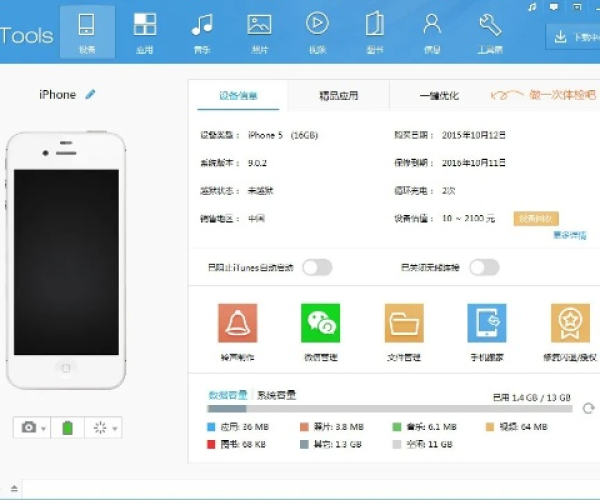Expand the screenshot camera dropdown arrow
This screenshot has height=500, width=600.
pyautogui.click(x=43, y=428)
